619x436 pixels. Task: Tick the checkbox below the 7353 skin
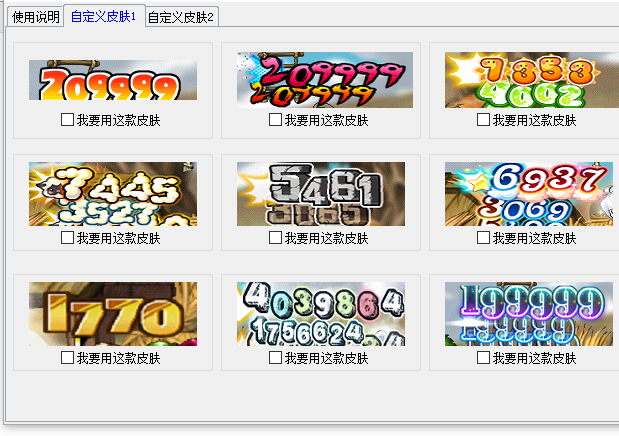tap(483, 120)
